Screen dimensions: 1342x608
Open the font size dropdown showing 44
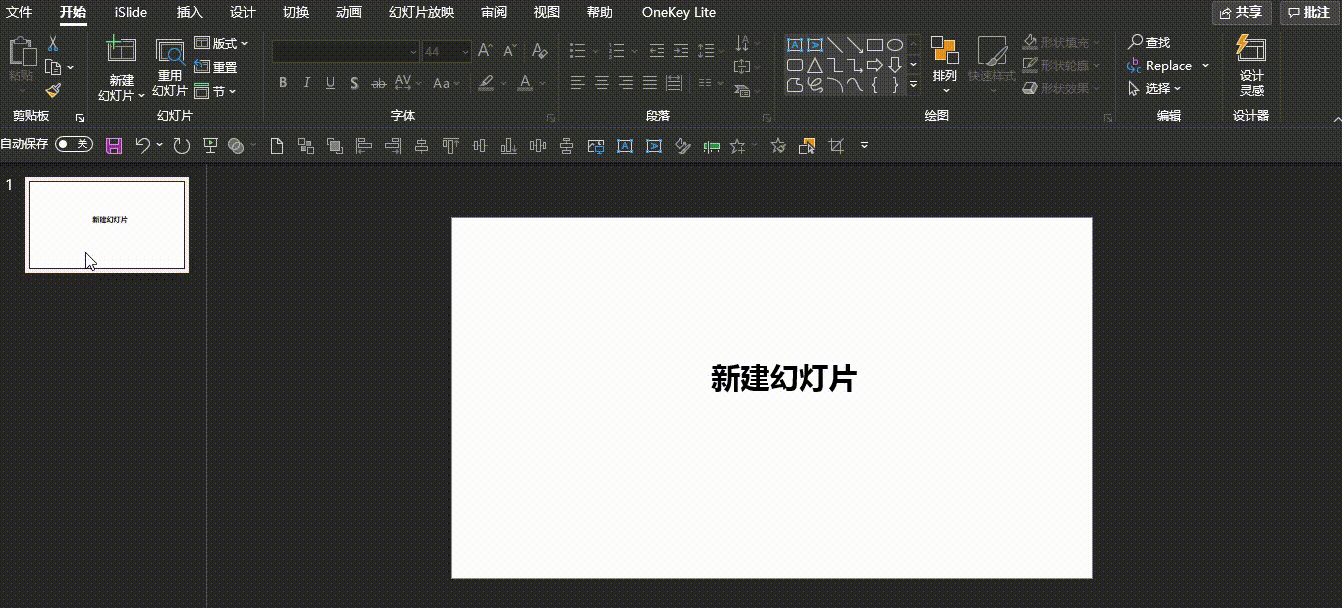click(x=446, y=51)
